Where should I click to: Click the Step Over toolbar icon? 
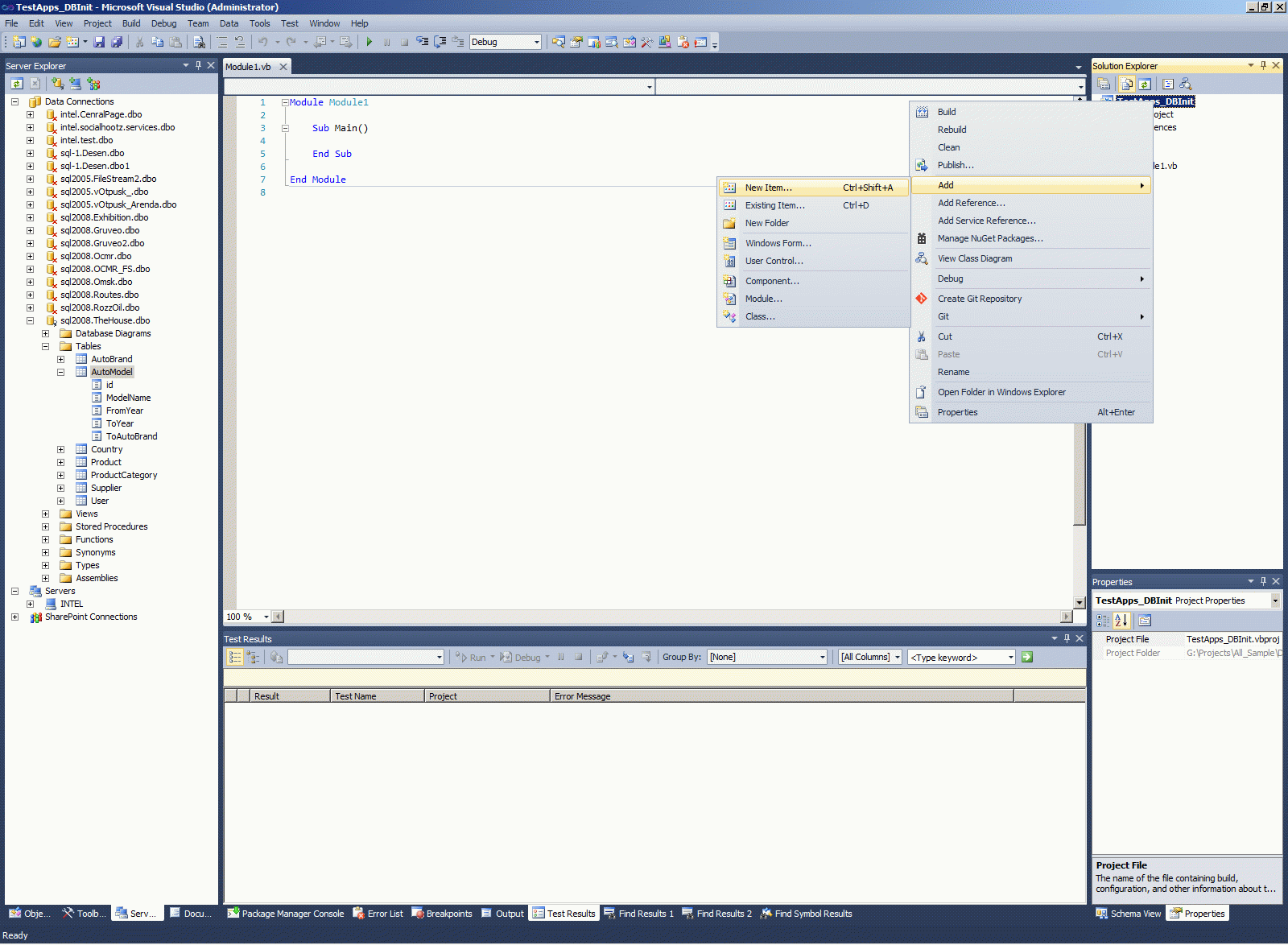pos(440,42)
